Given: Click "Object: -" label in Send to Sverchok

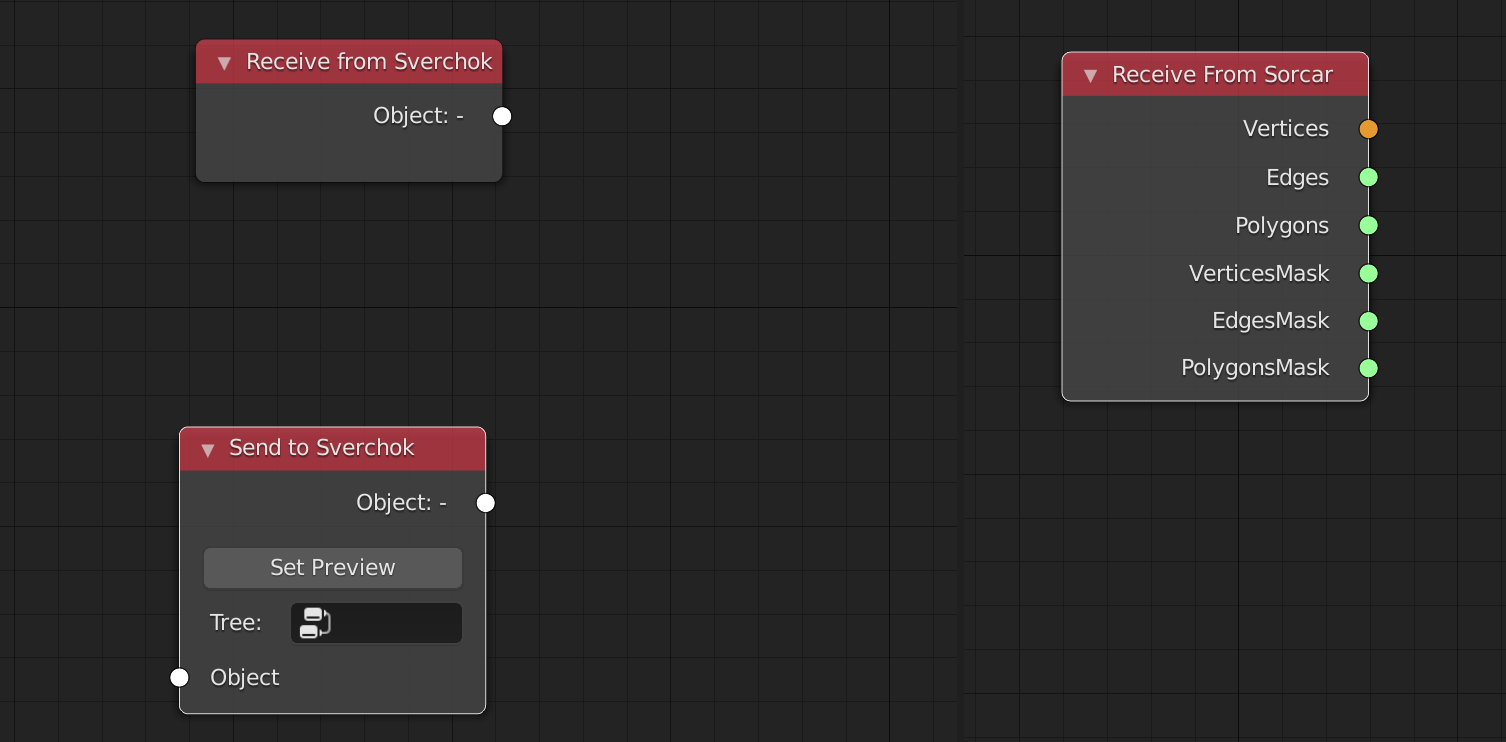Looking at the screenshot, I should point(401,502).
